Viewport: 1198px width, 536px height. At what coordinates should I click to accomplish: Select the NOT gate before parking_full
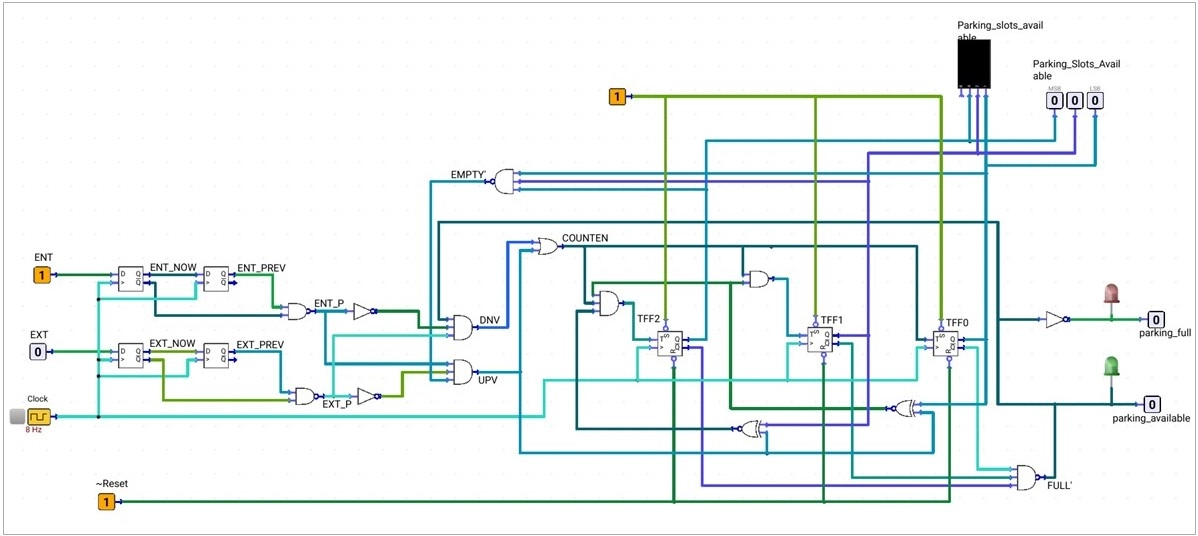pos(1057,319)
